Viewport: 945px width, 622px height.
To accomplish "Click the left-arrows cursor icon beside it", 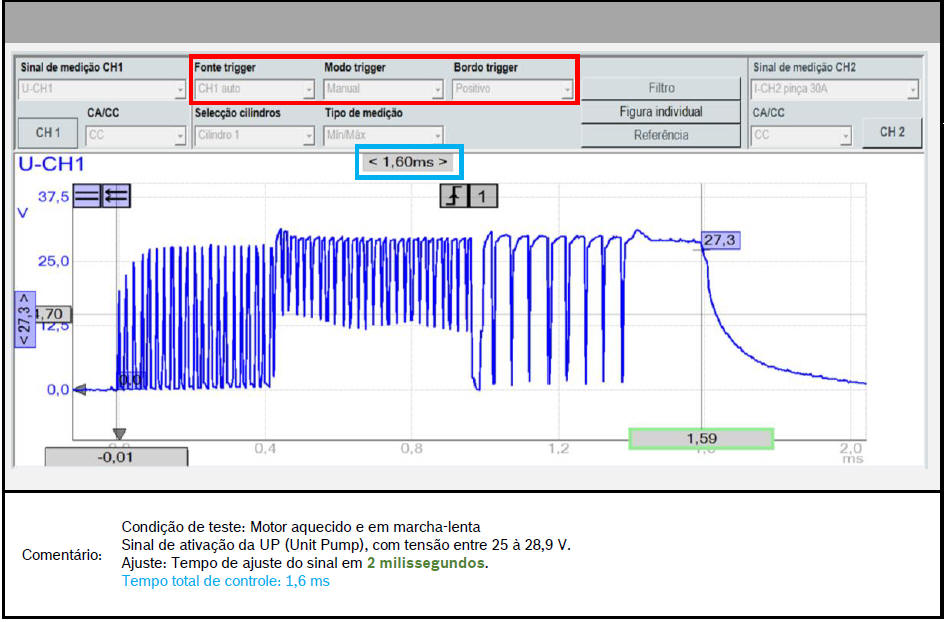I will (x=116, y=197).
